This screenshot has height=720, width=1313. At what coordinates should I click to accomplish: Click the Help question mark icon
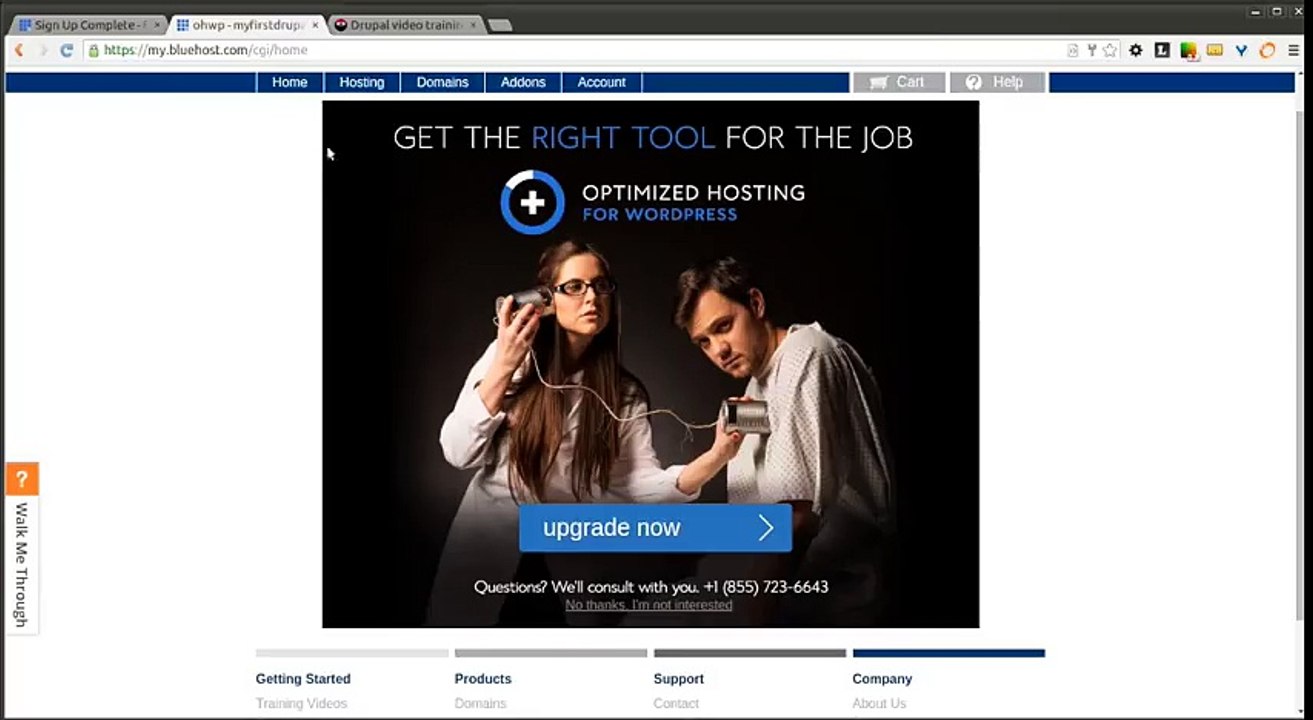[973, 83]
